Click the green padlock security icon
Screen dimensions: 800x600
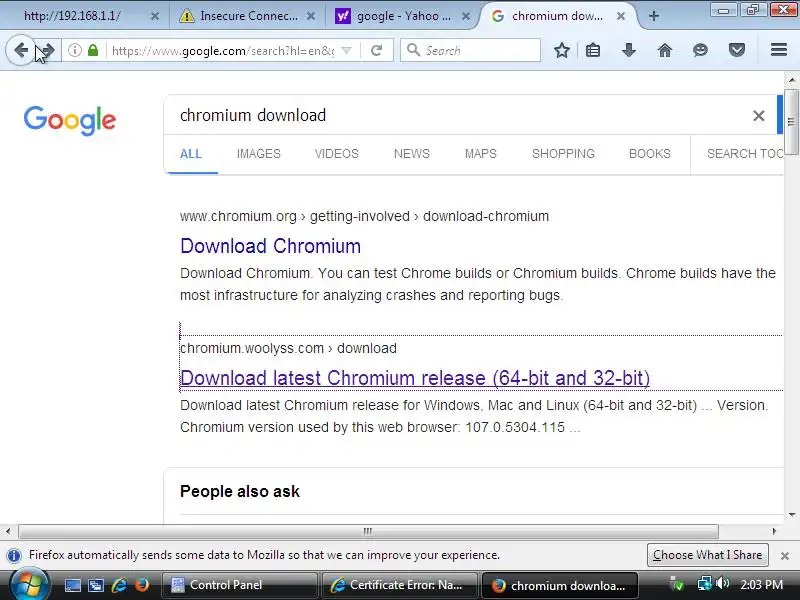click(x=93, y=50)
